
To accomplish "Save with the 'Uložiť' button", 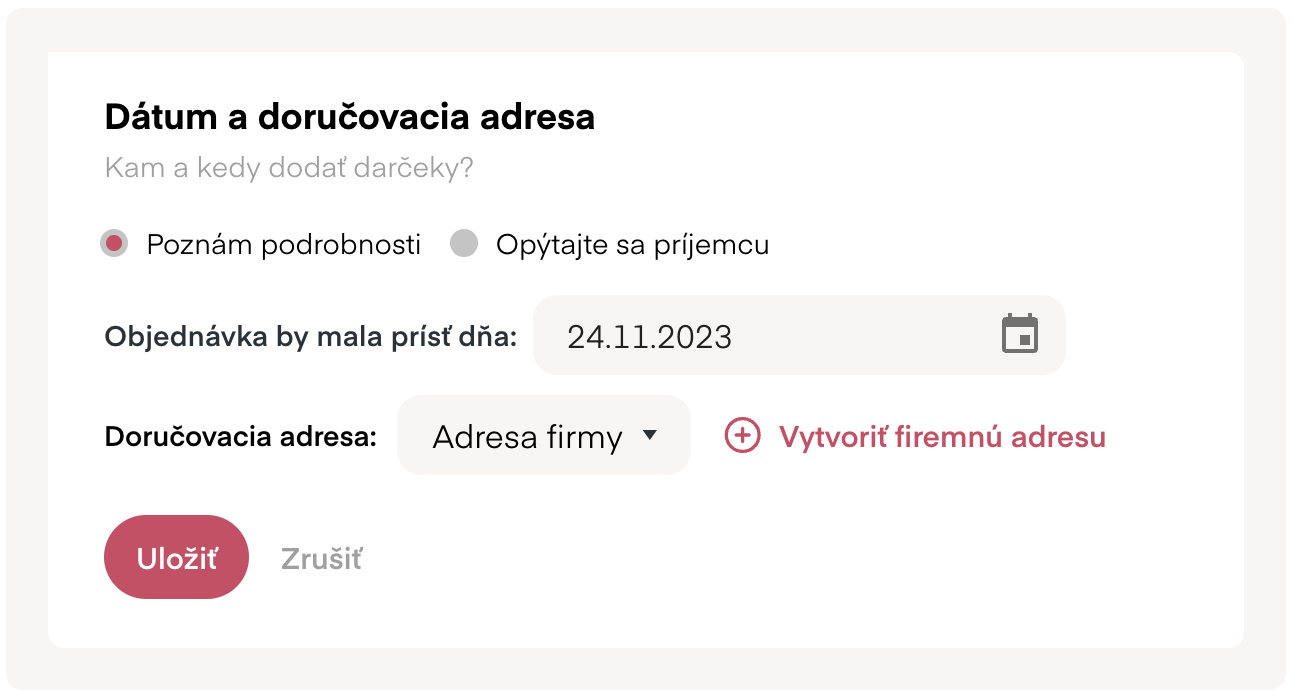I will (x=176, y=557).
